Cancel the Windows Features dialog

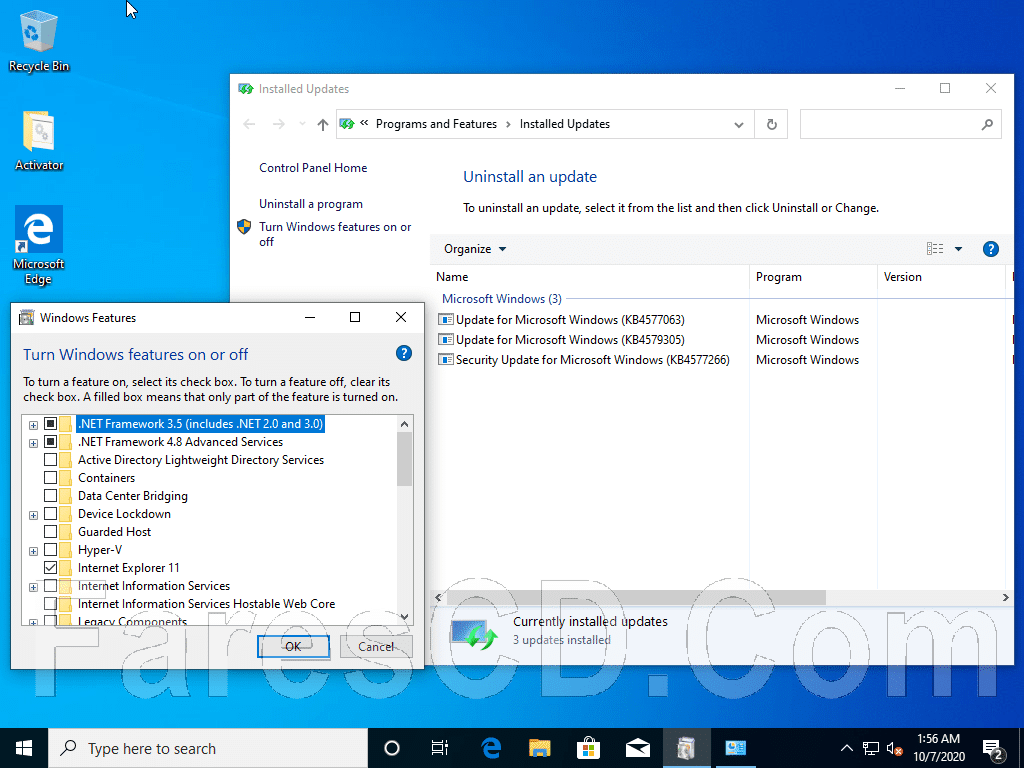coord(376,647)
